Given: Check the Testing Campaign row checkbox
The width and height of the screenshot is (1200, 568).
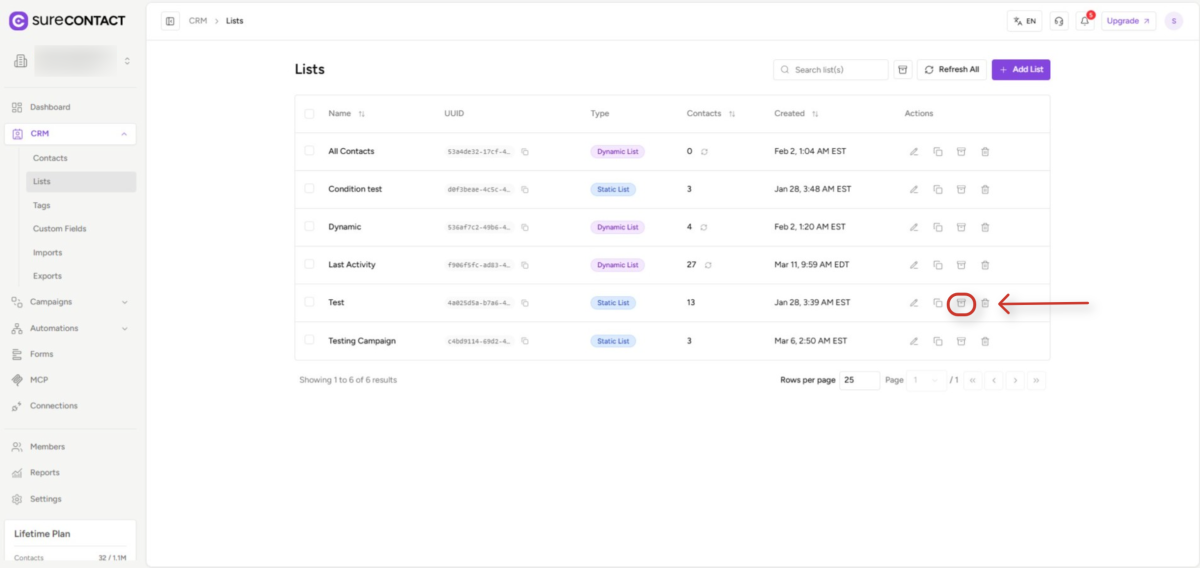Looking at the screenshot, I should point(309,340).
